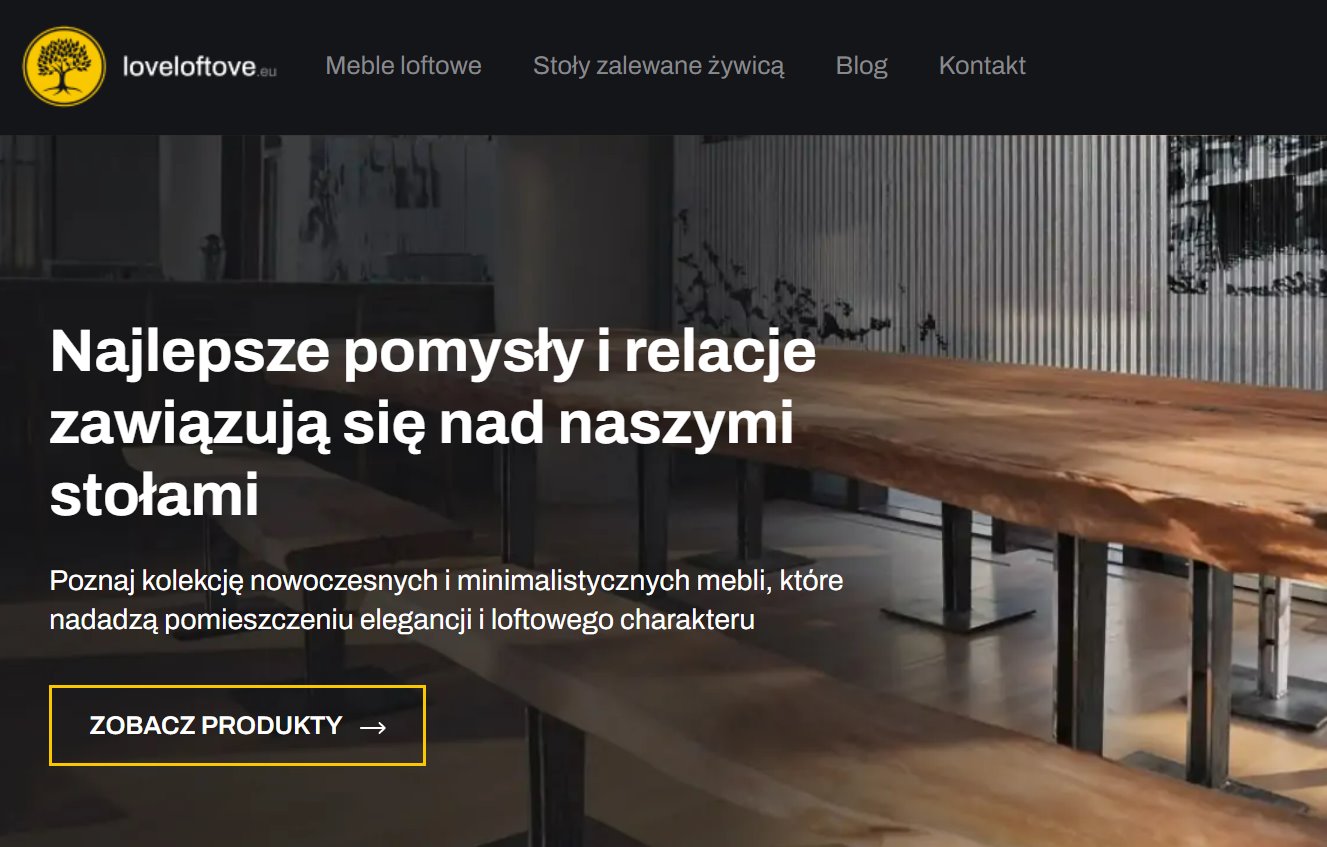Click the loveloftove.eu brand name text
1327x847 pixels.
[x=200, y=68]
